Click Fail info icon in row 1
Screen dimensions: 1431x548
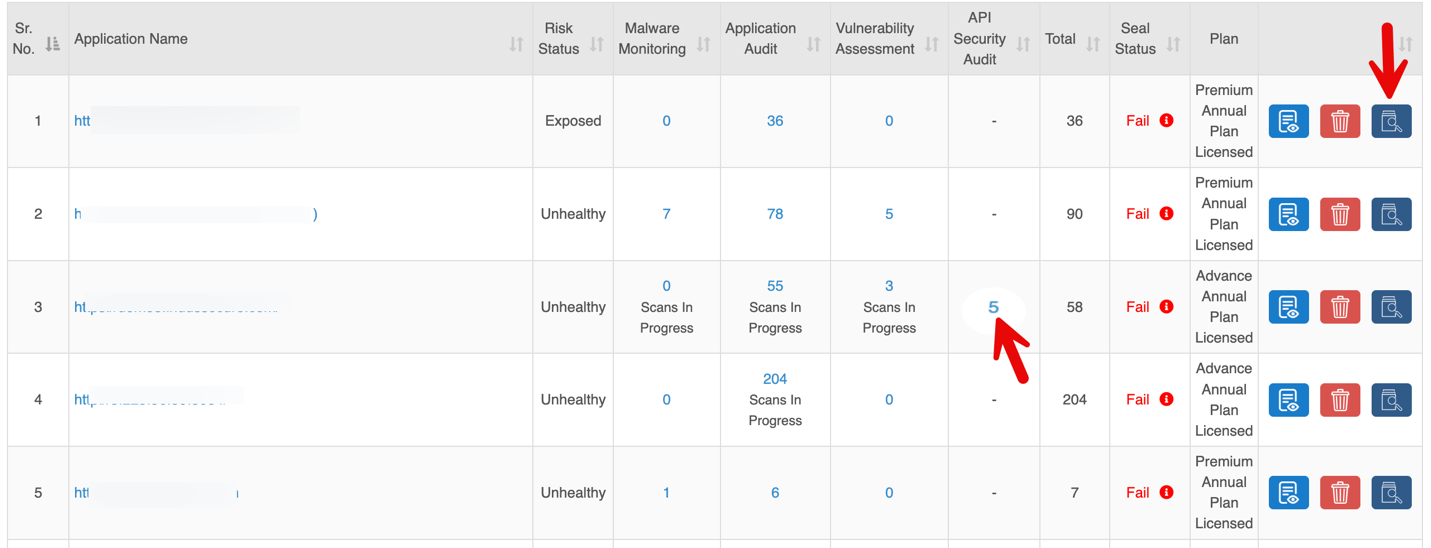click(1166, 121)
